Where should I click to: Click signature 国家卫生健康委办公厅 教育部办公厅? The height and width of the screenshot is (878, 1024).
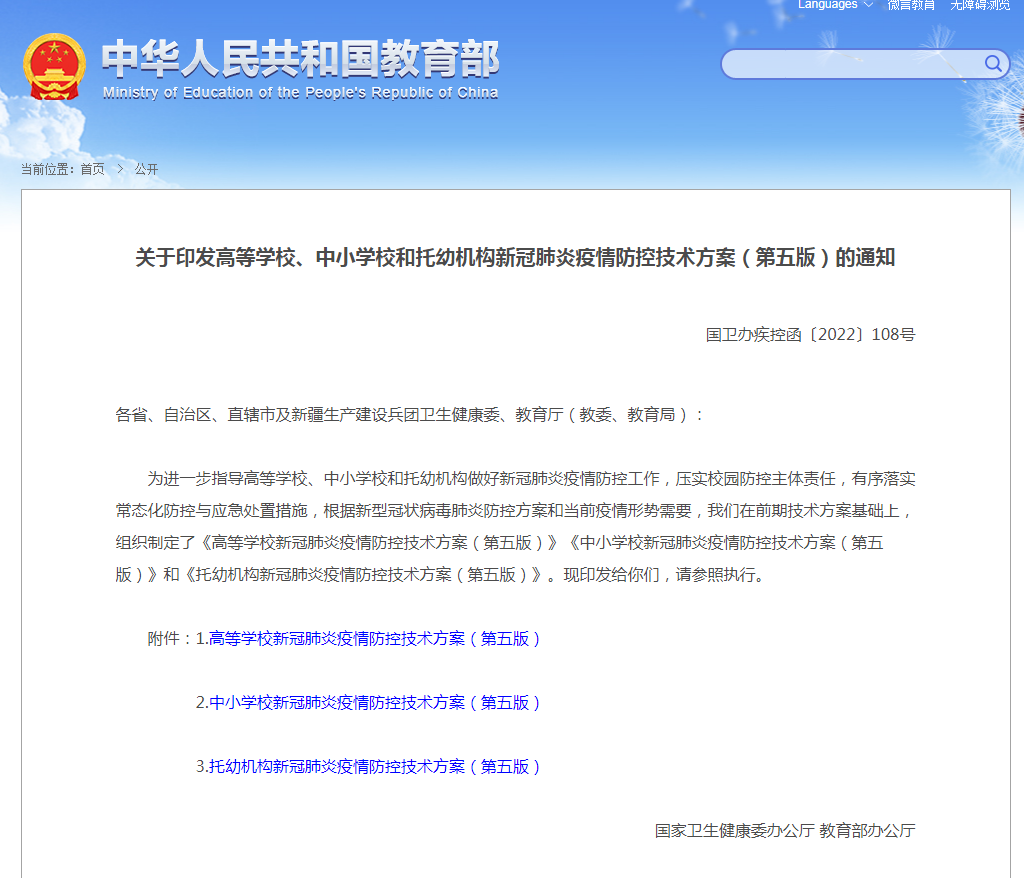tap(785, 830)
